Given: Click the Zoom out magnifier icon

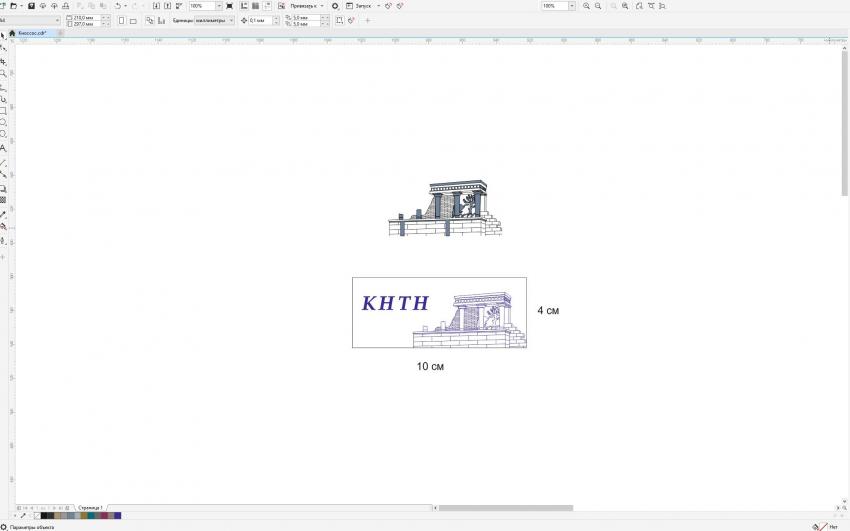Looking at the screenshot, I should tap(598, 6).
